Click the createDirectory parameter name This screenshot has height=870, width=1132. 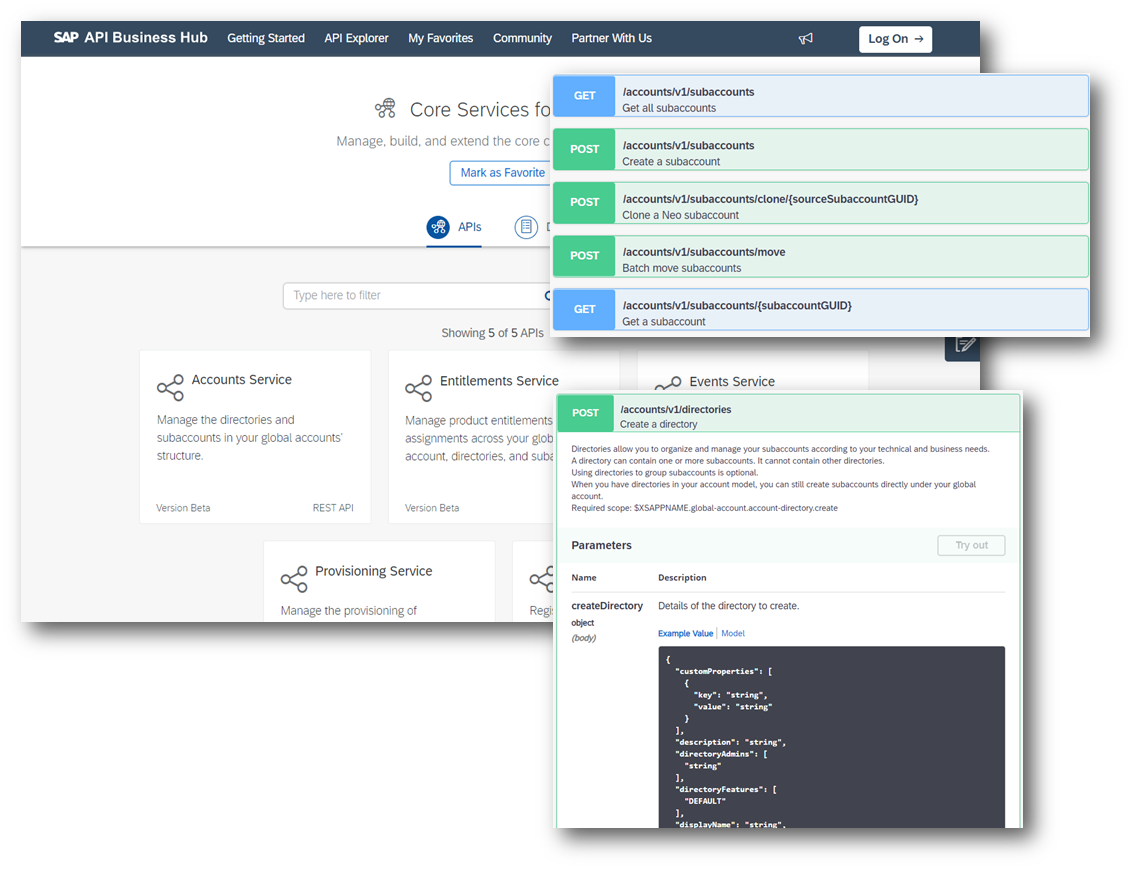606,606
